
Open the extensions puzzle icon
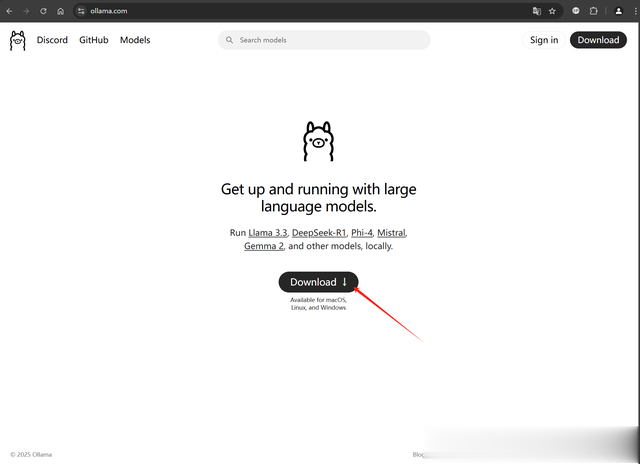coord(593,11)
